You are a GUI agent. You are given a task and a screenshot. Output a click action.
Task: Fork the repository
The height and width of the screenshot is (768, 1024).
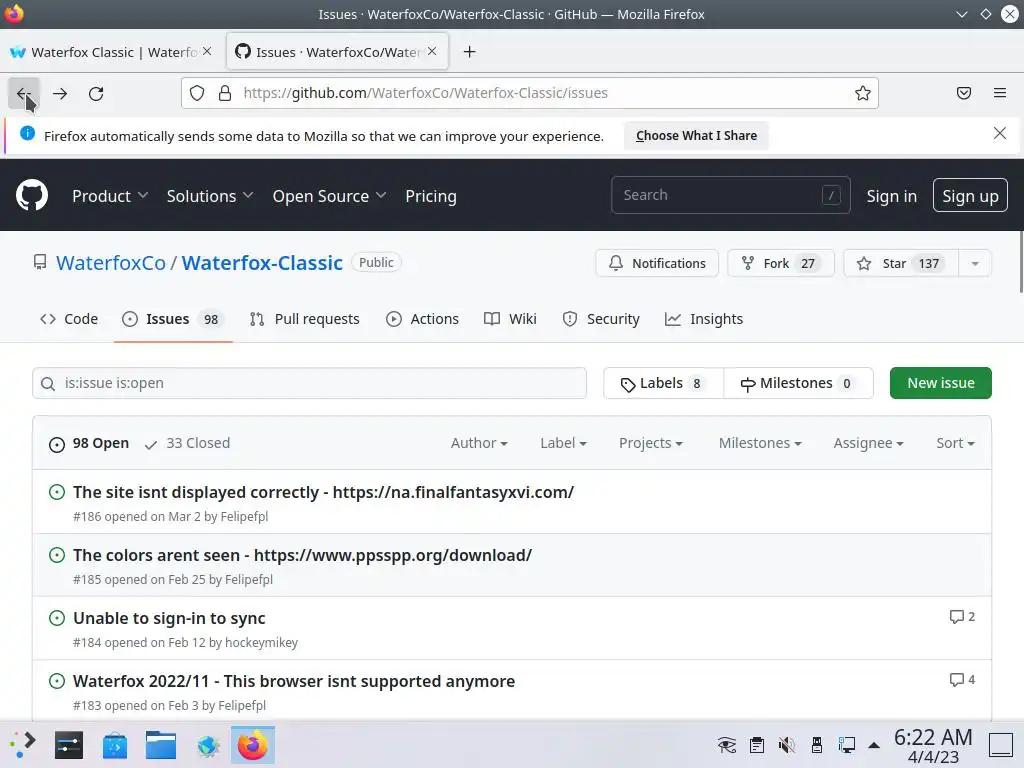pos(781,263)
